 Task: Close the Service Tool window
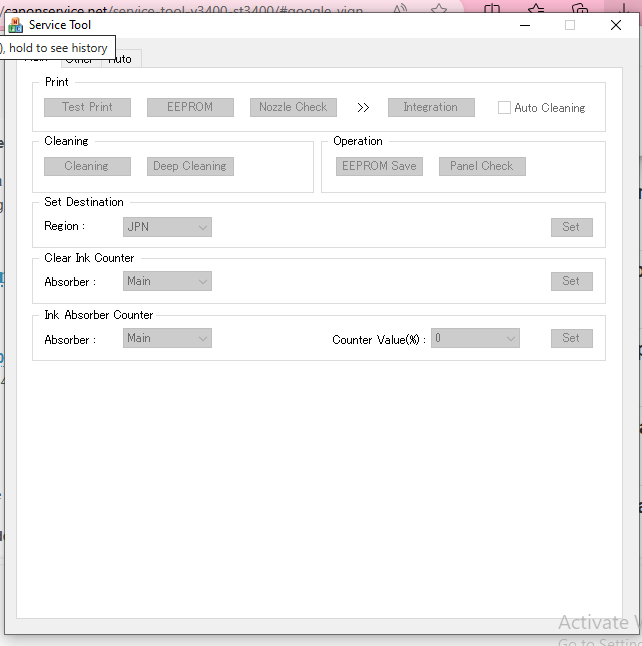[615, 25]
